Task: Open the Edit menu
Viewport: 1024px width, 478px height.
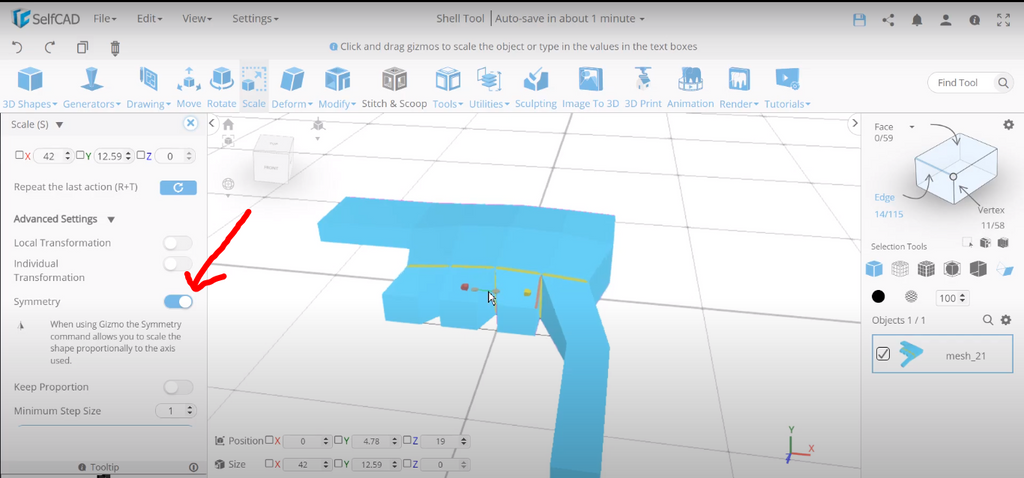Action: [x=150, y=18]
